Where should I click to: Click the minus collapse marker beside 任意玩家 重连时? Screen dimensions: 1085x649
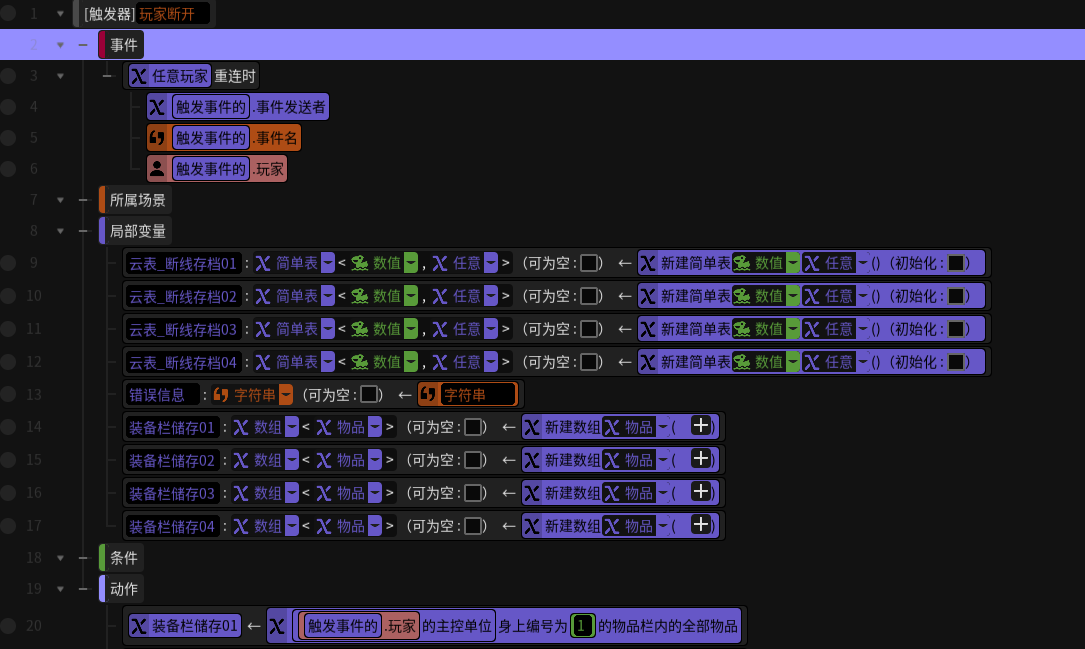click(x=107, y=76)
